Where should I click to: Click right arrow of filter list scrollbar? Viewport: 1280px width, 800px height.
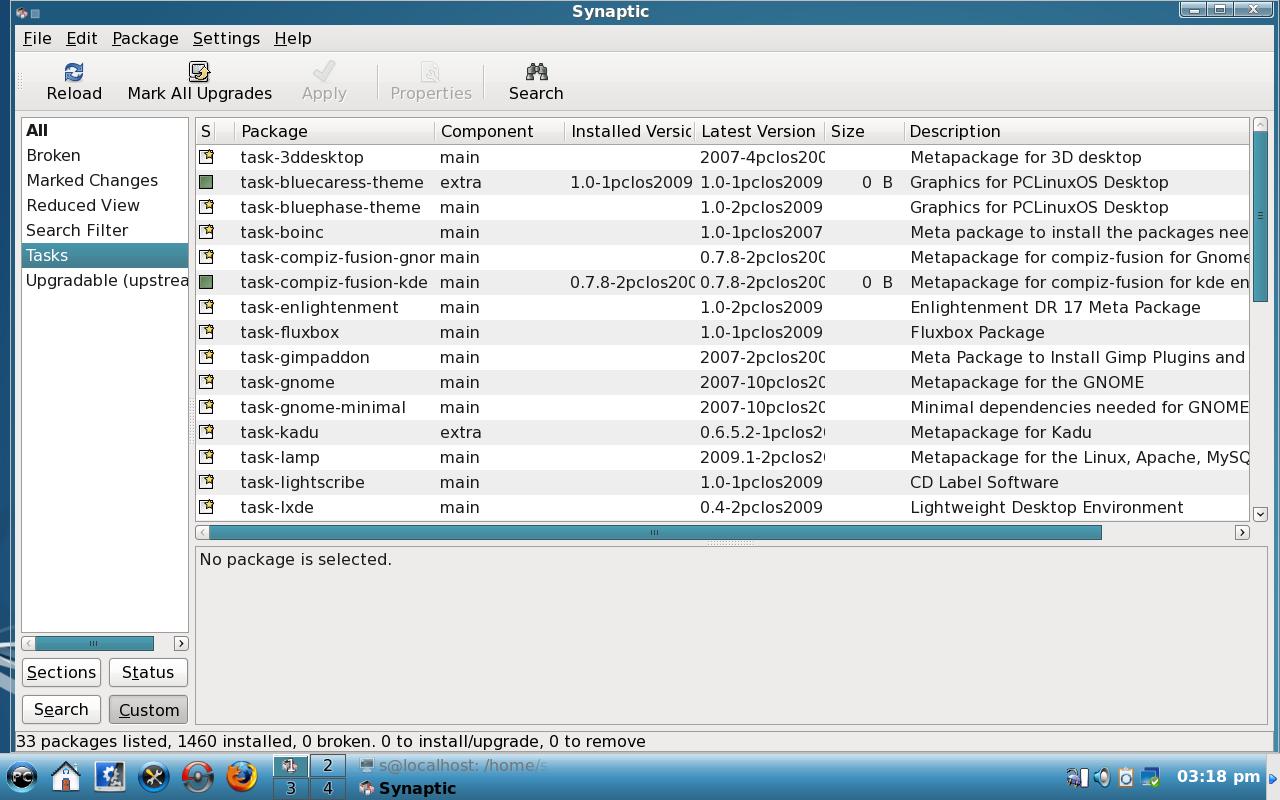(181, 643)
